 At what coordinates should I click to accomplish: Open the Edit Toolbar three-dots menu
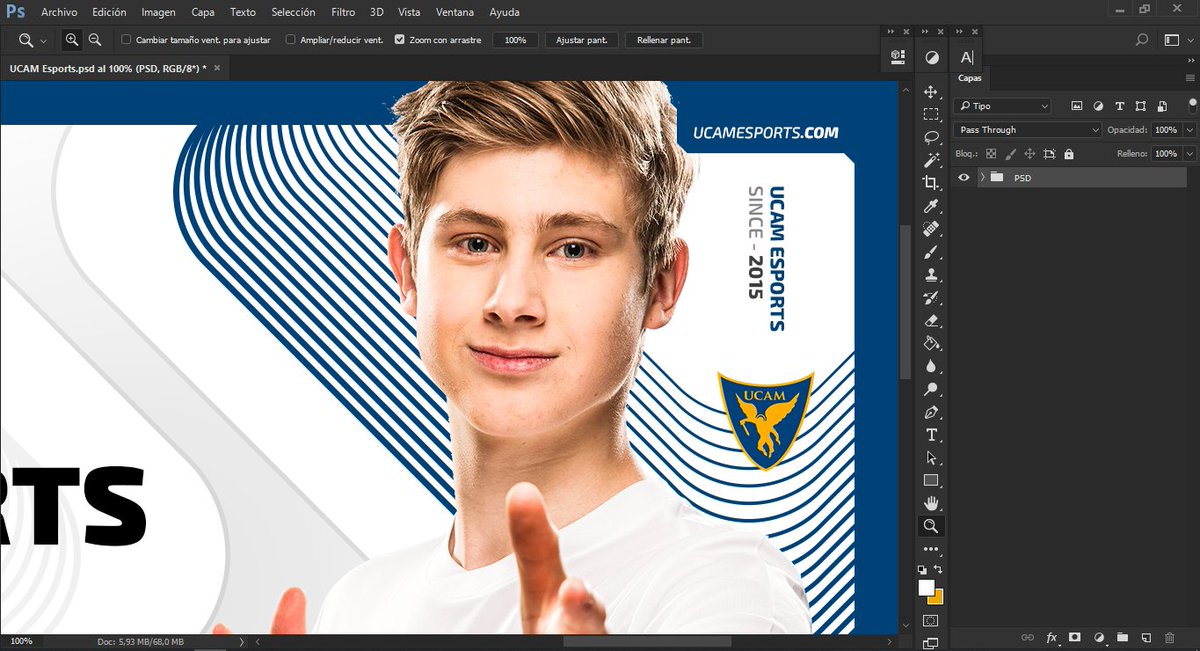coord(931,549)
